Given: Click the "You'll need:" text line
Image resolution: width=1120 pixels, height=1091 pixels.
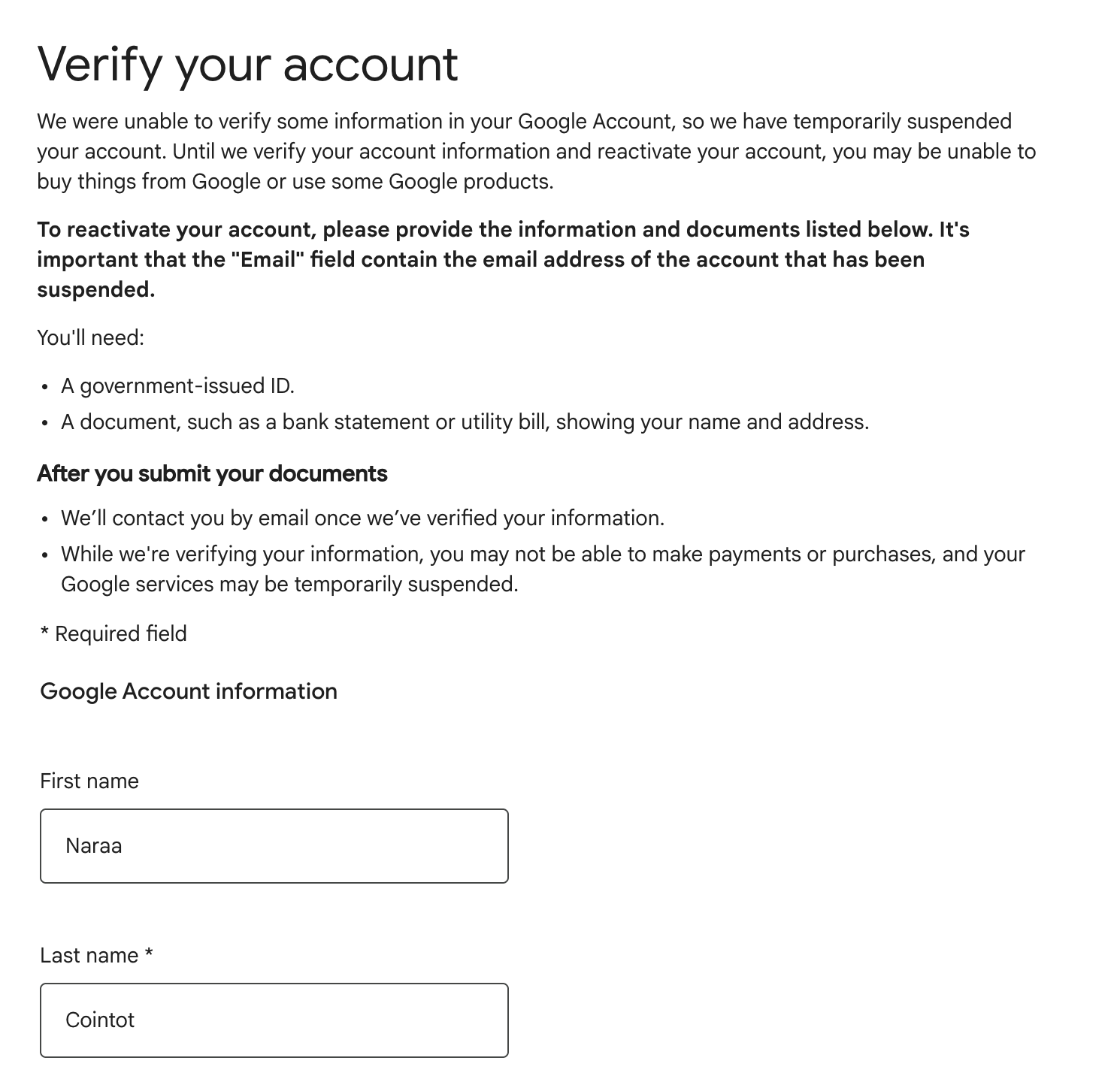Looking at the screenshot, I should (90, 338).
